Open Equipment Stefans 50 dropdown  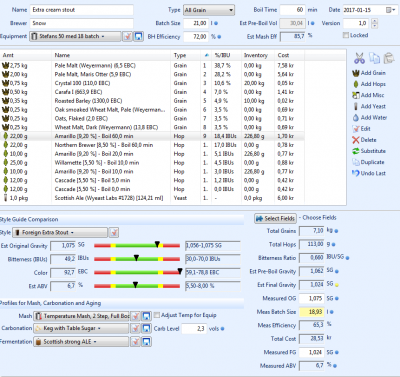pos(75,36)
